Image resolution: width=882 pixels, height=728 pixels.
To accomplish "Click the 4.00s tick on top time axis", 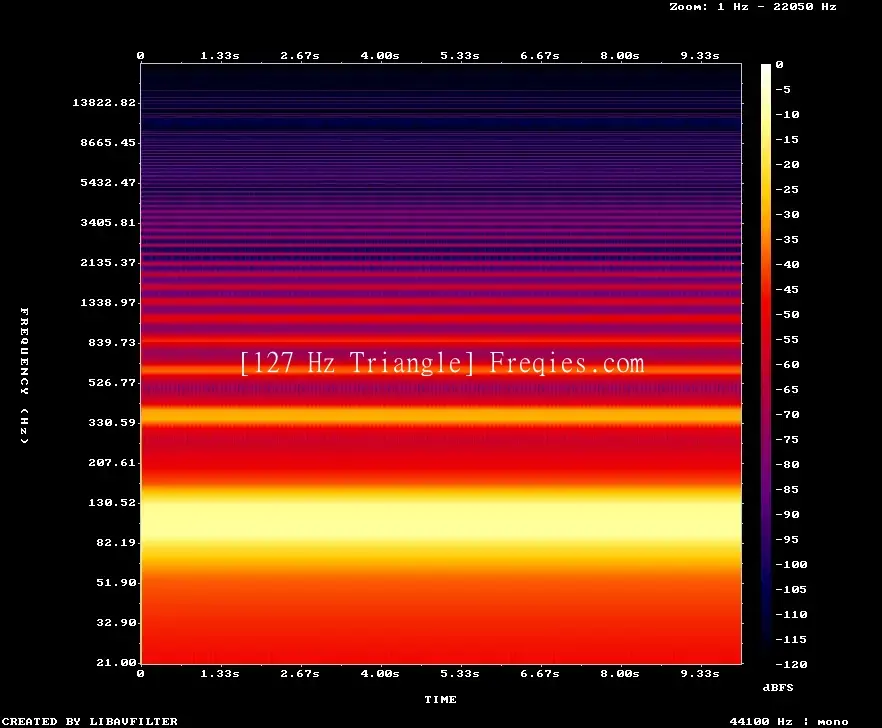I will click(380, 55).
